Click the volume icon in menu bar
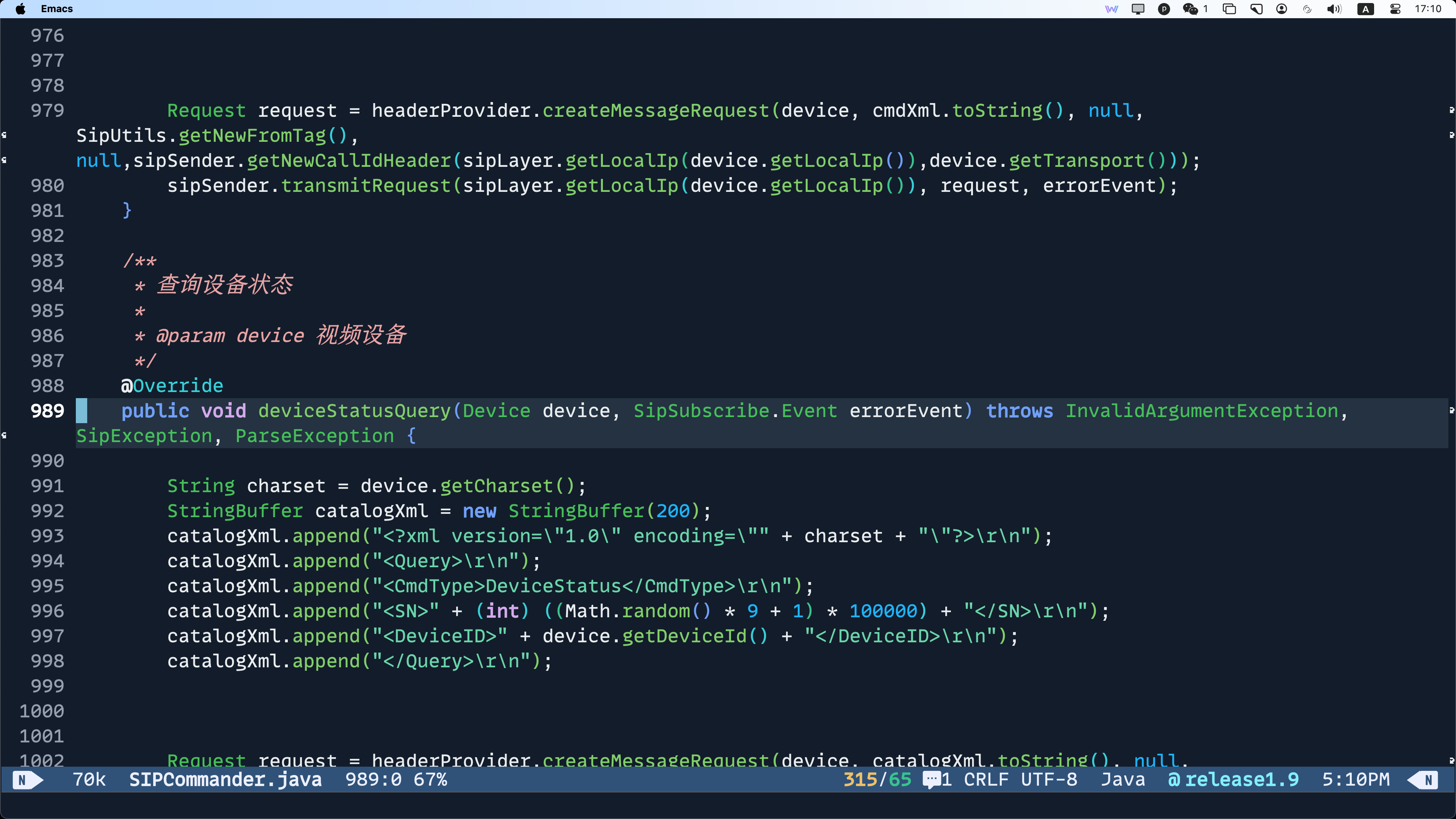Image resolution: width=1456 pixels, height=819 pixels. [x=1334, y=9]
